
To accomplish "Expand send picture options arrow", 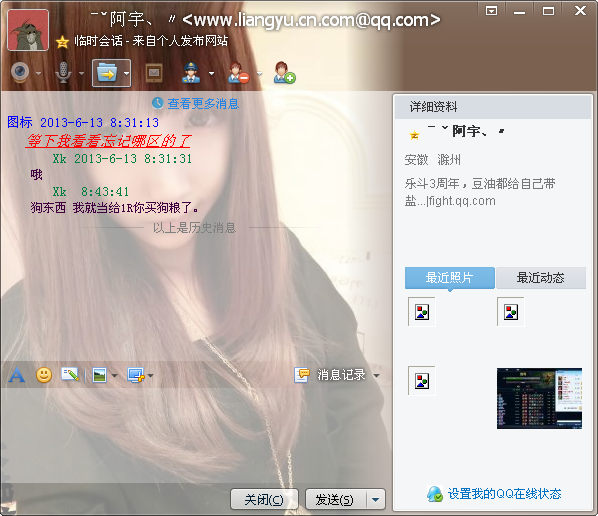I will (x=114, y=376).
